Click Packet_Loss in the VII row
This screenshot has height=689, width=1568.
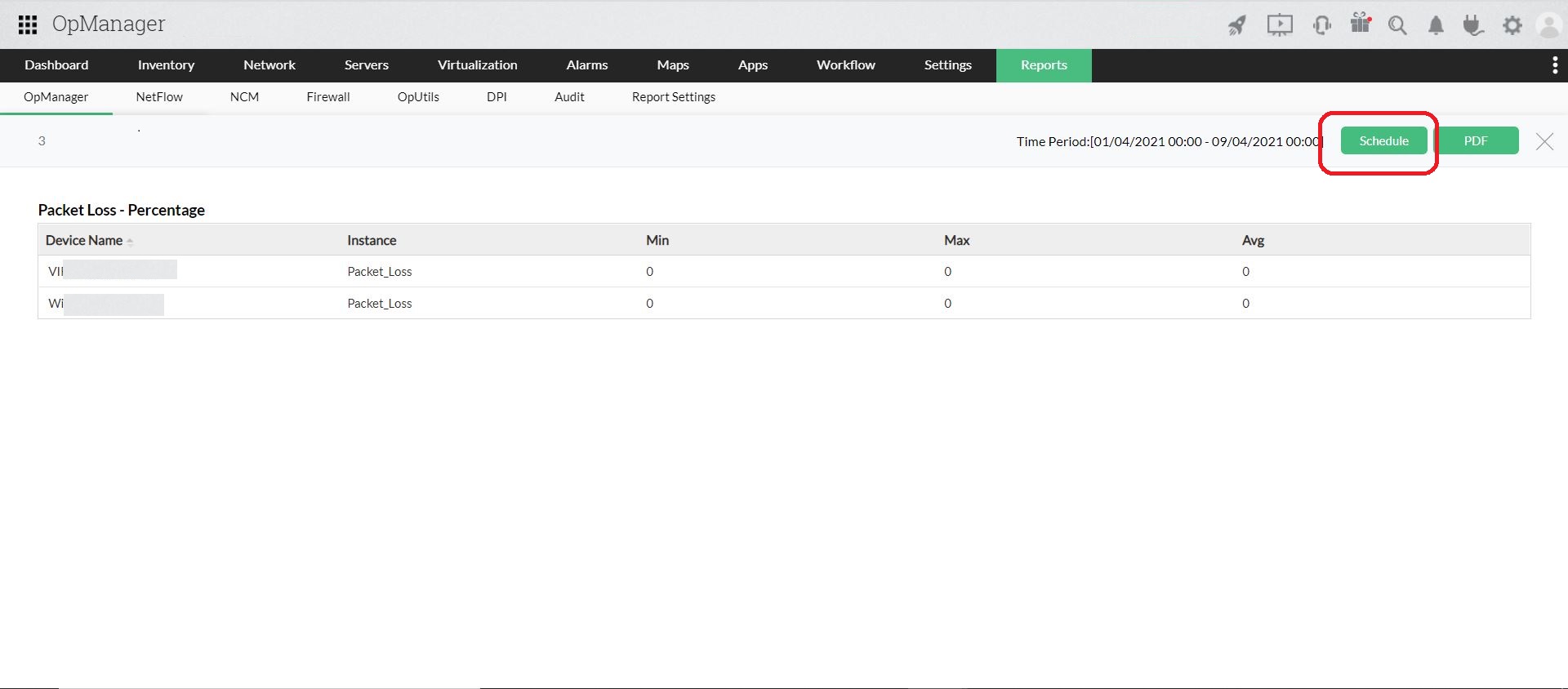point(380,272)
